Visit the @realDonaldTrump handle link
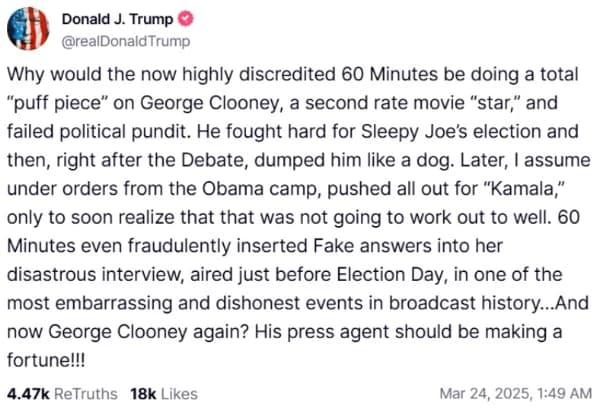 pos(126,41)
